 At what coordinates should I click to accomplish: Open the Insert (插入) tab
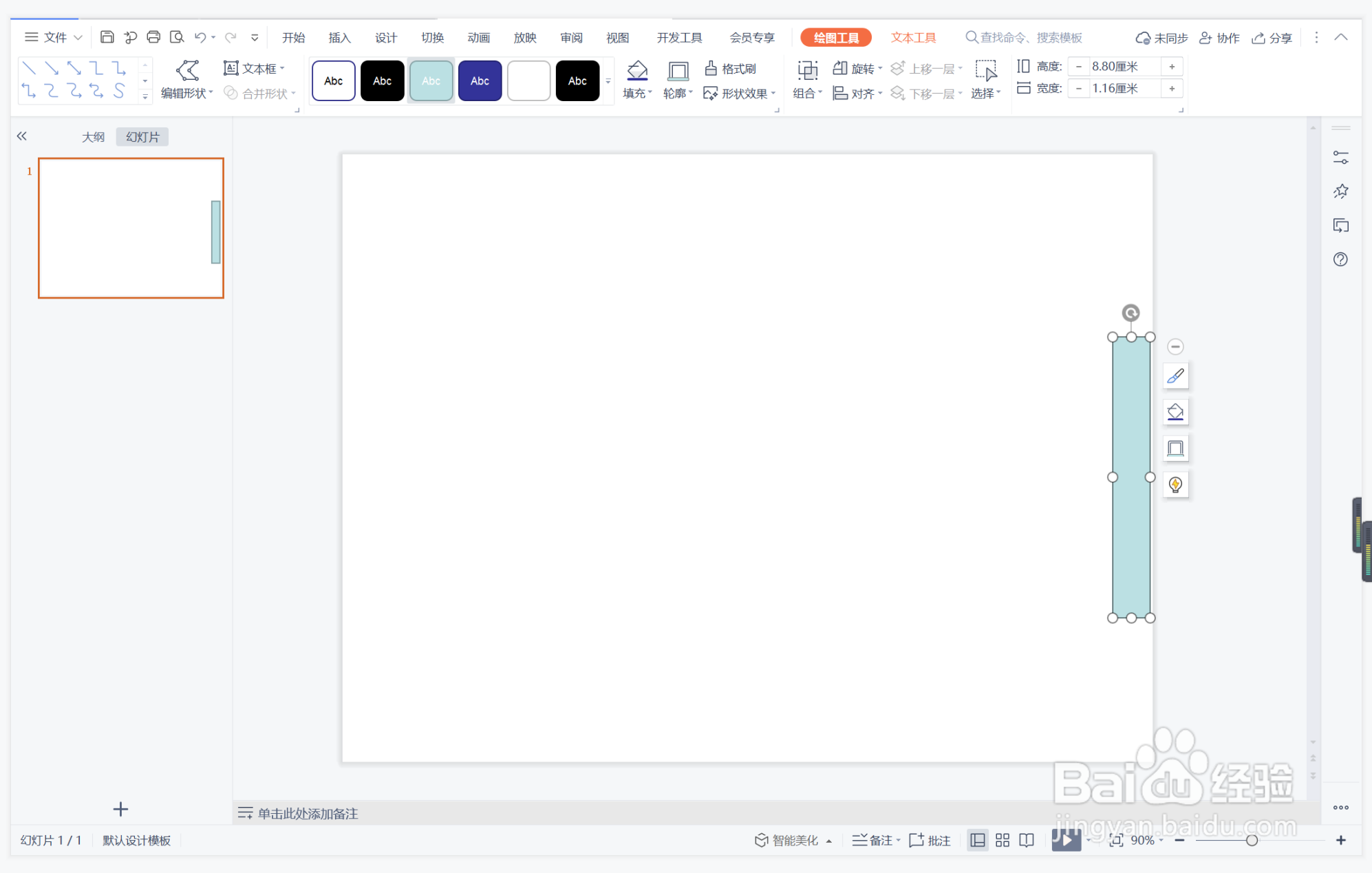point(339,37)
